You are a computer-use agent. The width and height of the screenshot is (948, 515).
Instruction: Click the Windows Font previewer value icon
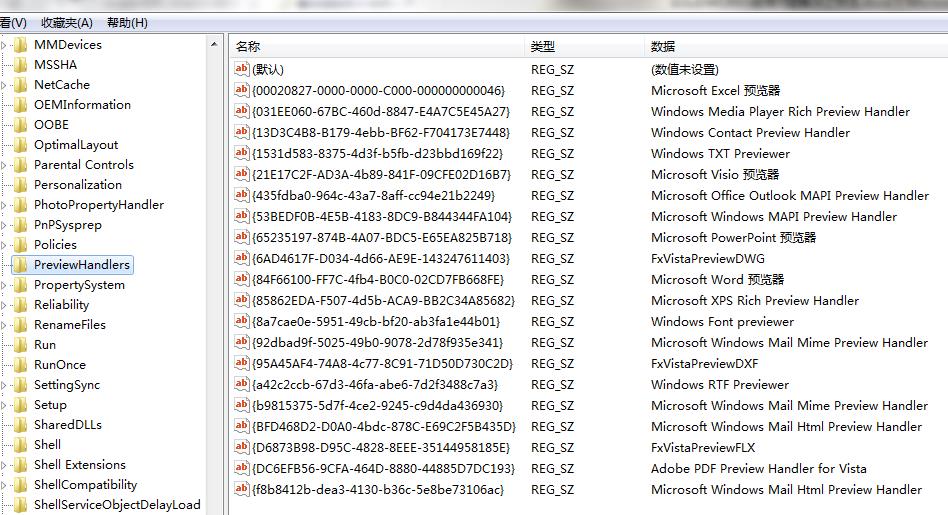click(241, 321)
